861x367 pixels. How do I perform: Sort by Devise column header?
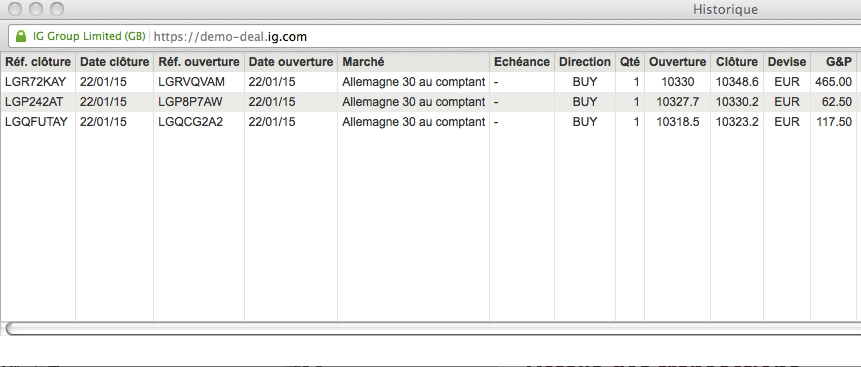(787, 62)
